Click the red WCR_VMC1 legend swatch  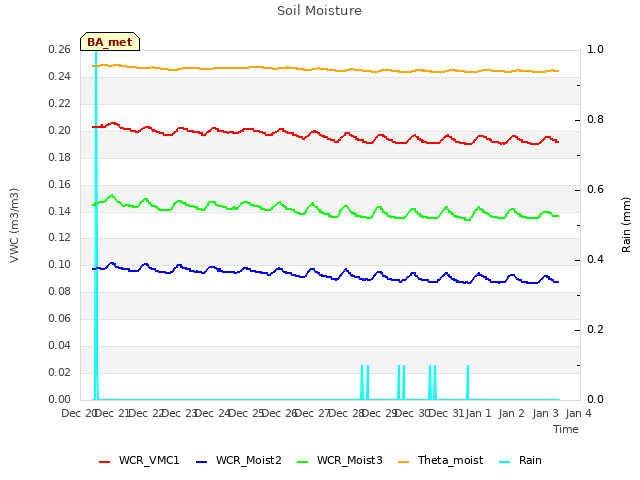click(104, 462)
